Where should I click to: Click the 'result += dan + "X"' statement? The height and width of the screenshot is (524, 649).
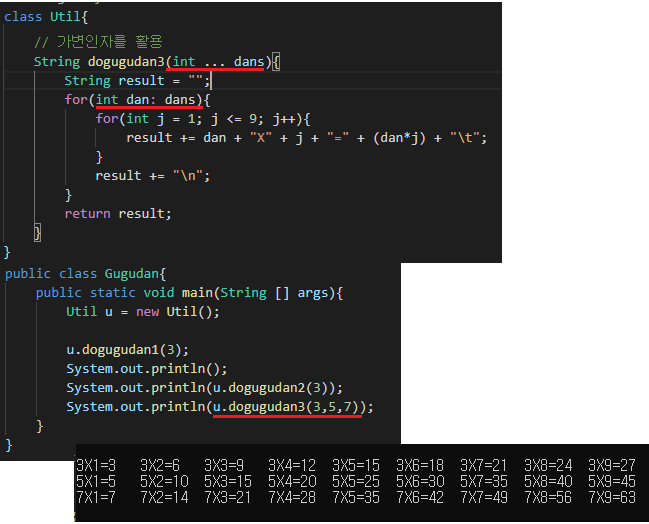(x=306, y=138)
